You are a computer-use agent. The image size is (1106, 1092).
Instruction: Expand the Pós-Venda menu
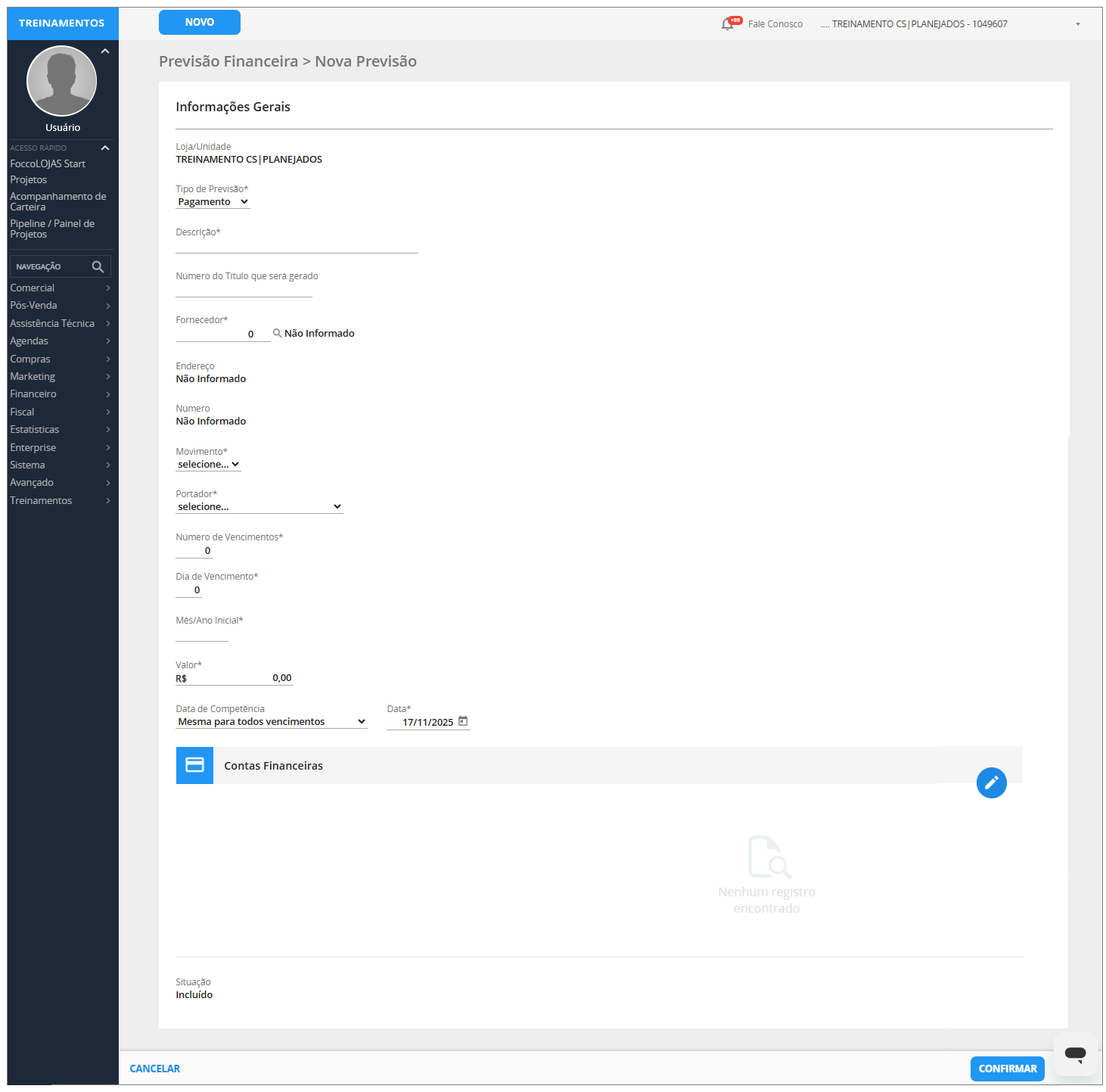[61, 306]
